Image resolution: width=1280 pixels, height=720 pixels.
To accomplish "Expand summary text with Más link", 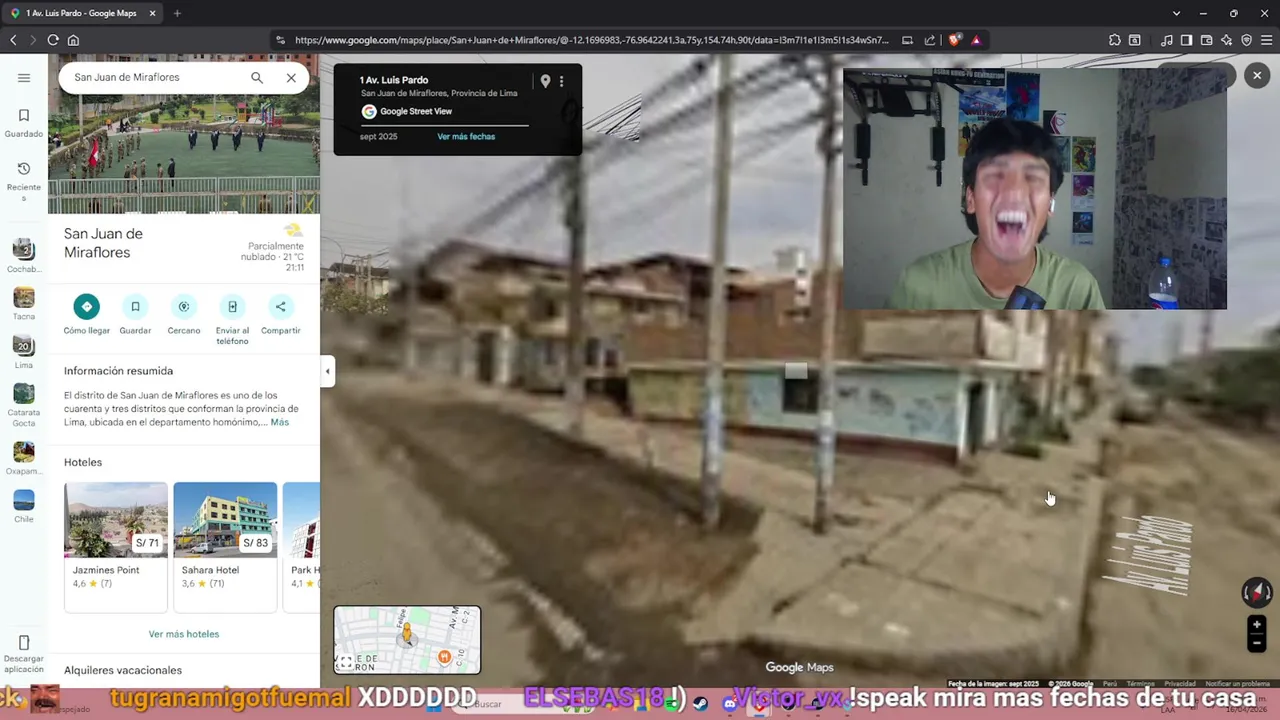I will pyautogui.click(x=279, y=422).
